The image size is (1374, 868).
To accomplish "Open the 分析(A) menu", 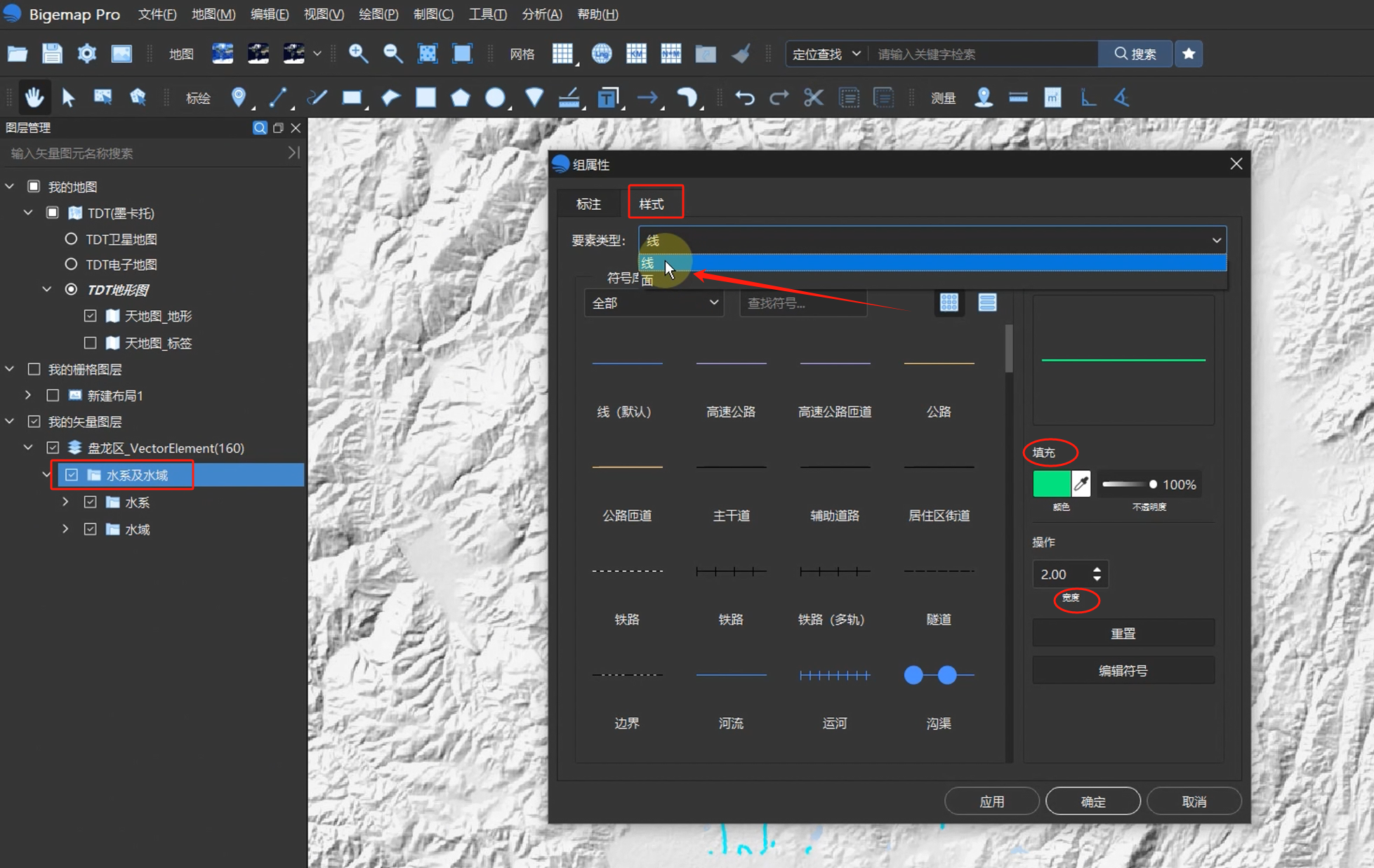I will (541, 14).
